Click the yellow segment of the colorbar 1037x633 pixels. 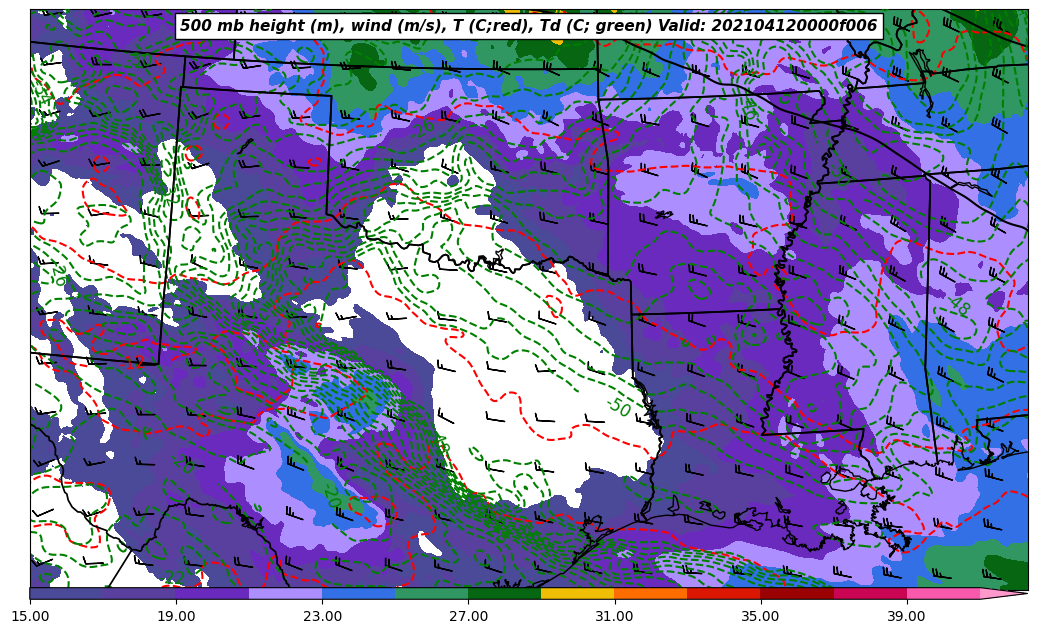577,593
